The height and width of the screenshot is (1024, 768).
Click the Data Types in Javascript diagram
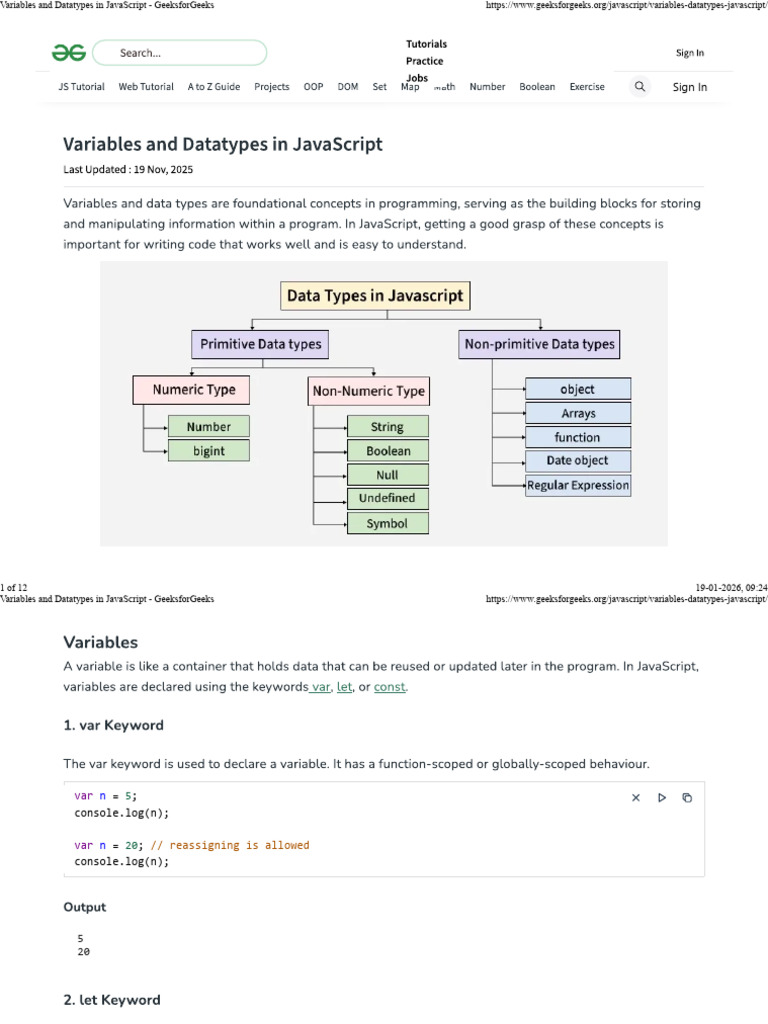pyautogui.click(x=384, y=404)
